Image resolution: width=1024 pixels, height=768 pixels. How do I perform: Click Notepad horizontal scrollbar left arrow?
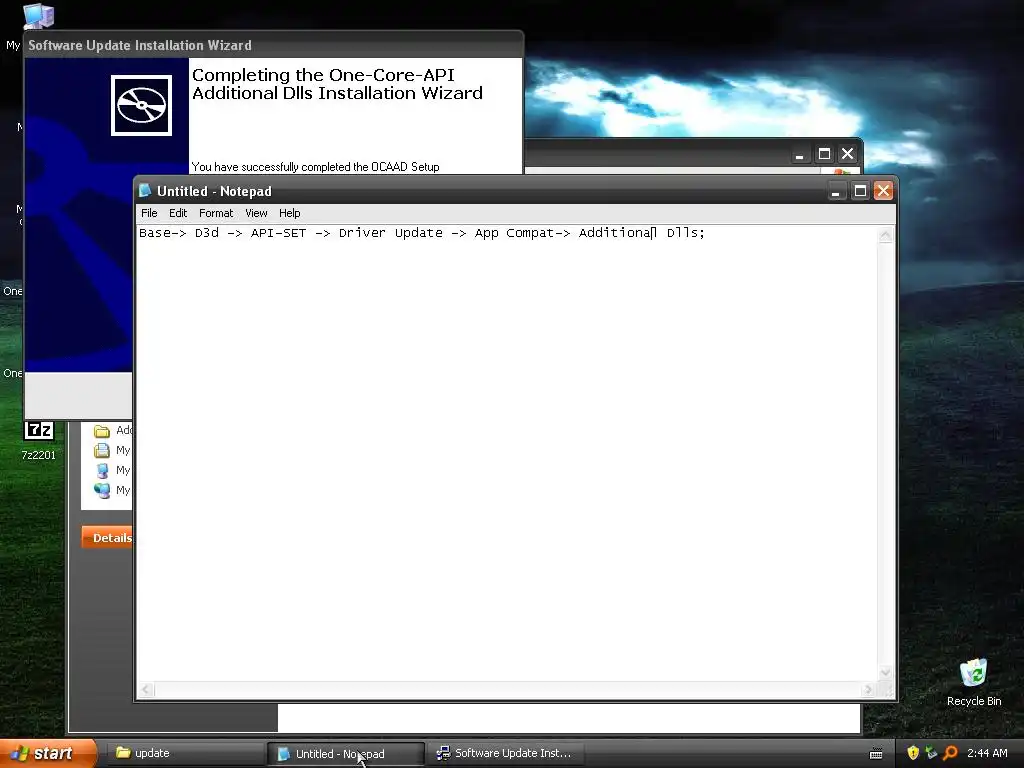(146, 690)
